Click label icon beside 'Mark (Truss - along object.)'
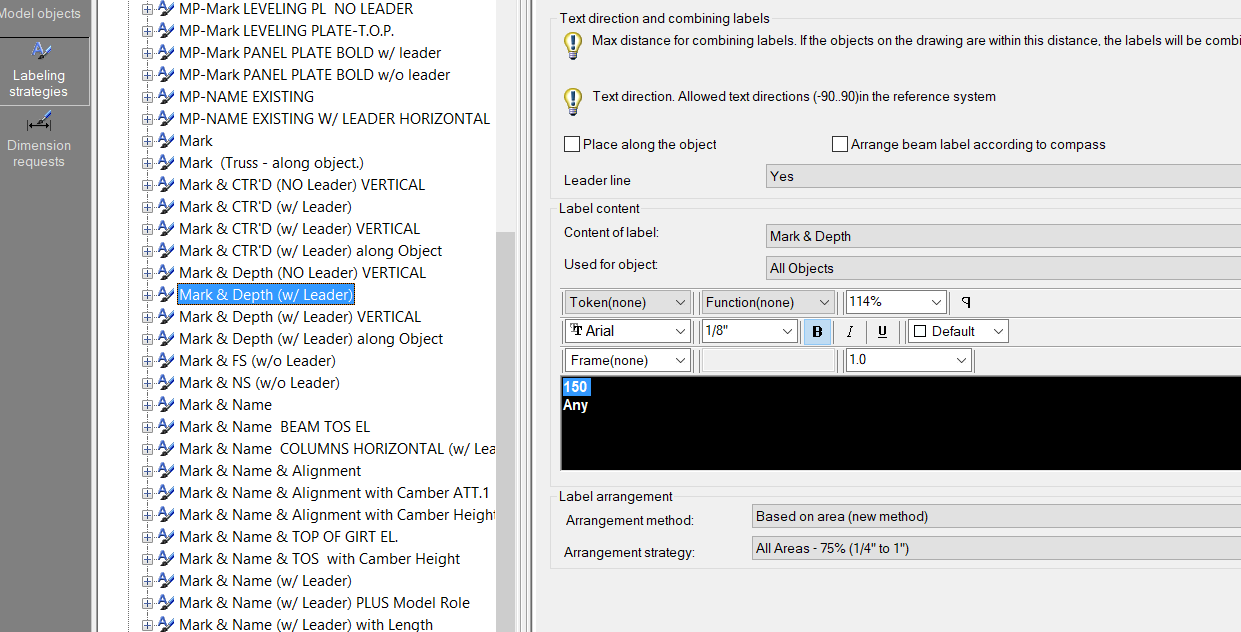The height and width of the screenshot is (632, 1241). coord(166,163)
